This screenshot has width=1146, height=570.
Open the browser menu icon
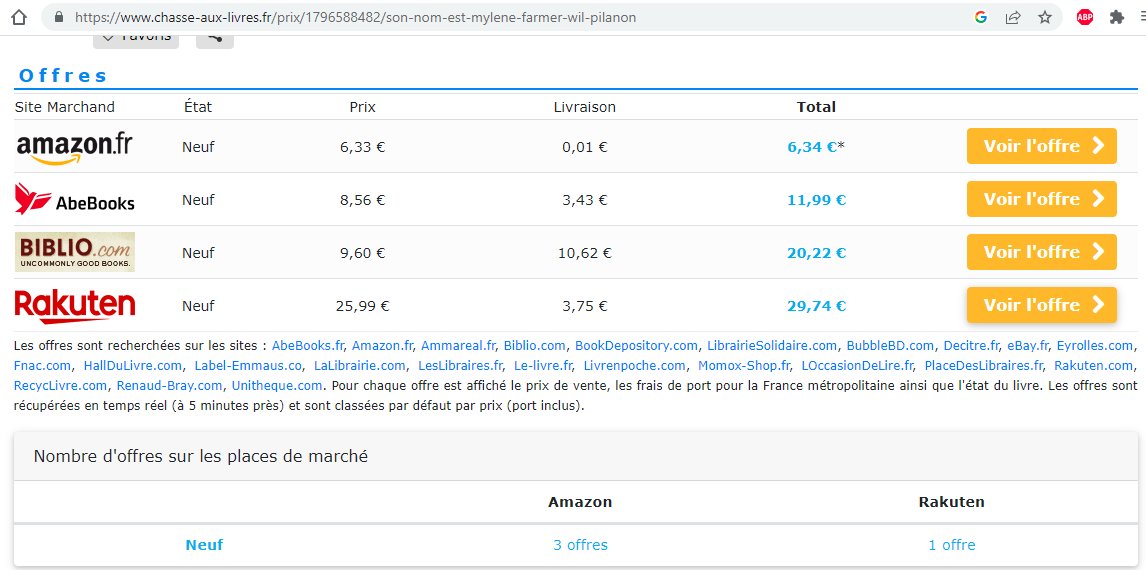tap(1141, 17)
